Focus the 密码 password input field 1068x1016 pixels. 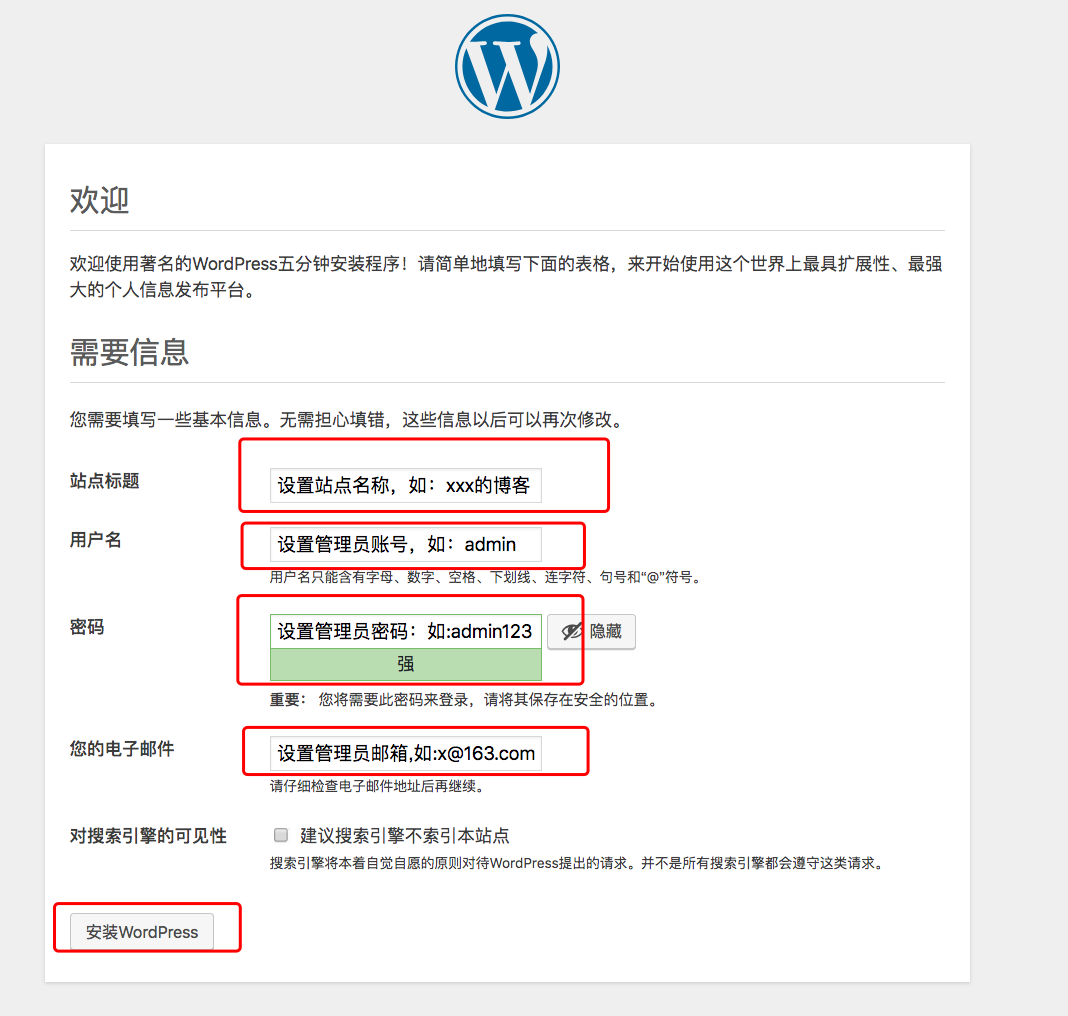click(x=405, y=631)
